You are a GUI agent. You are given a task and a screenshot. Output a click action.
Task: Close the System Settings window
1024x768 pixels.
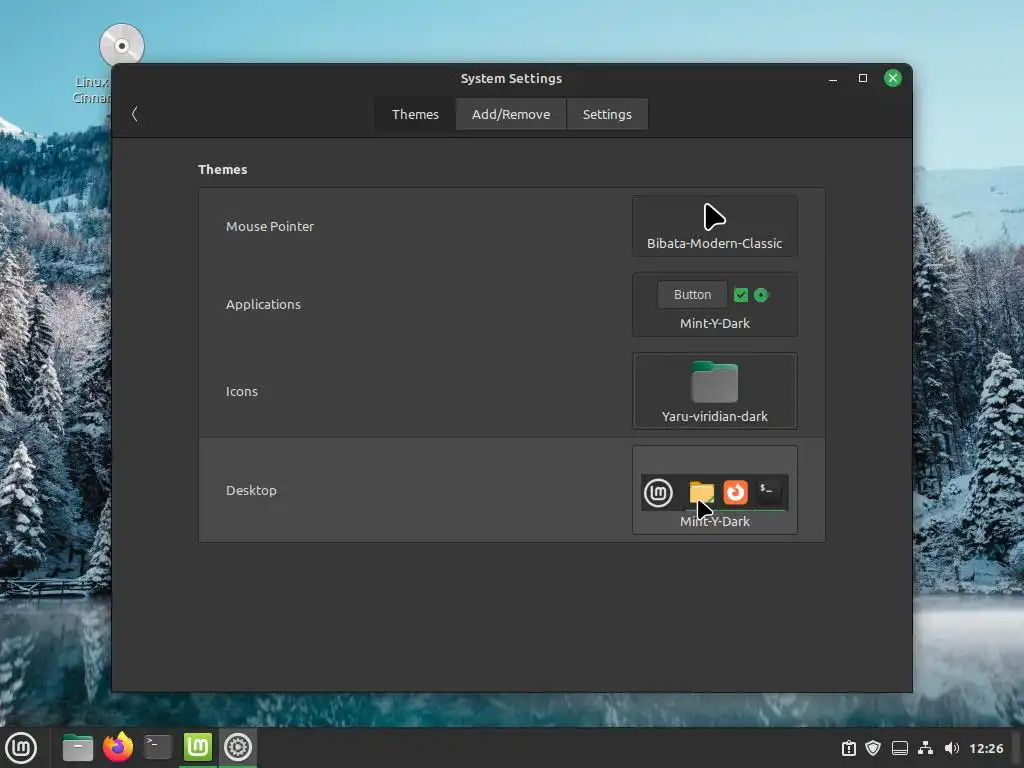tap(893, 78)
